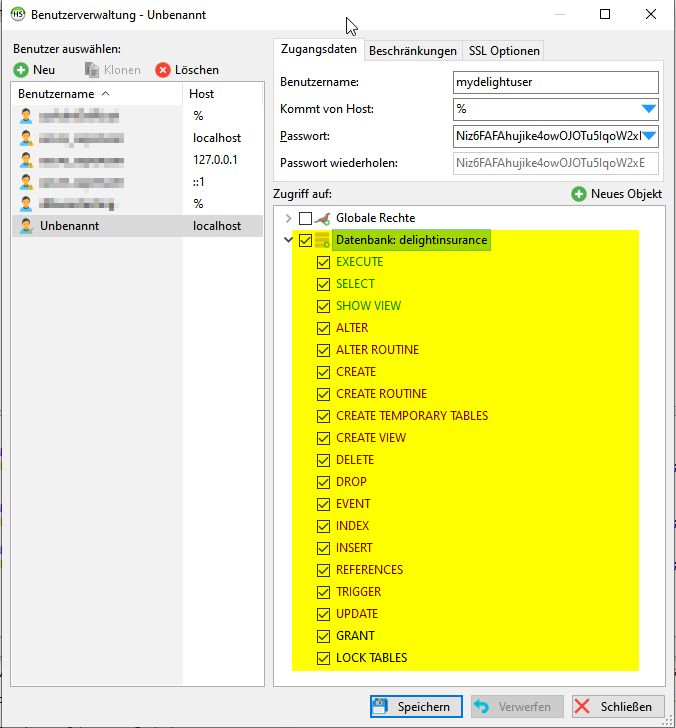Click the red Löschen delete icon
The height and width of the screenshot is (728, 676).
pyautogui.click(x=163, y=70)
